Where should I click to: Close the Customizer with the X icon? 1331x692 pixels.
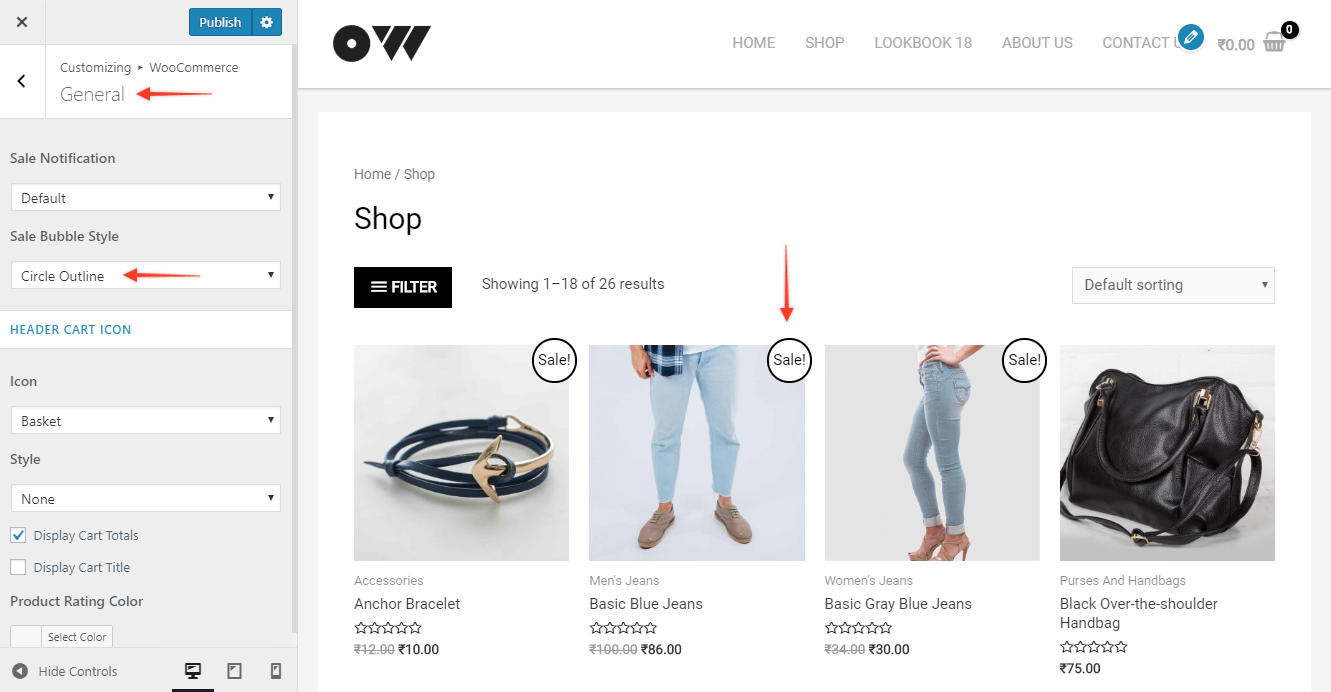tap(22, 22)
